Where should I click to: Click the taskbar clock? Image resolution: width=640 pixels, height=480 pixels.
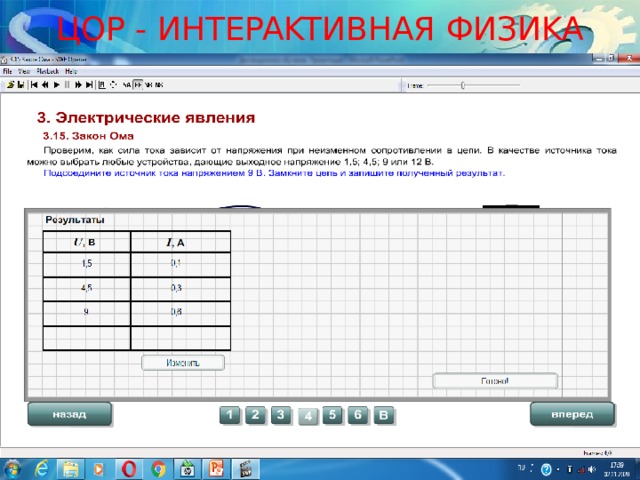click(617, 469)
